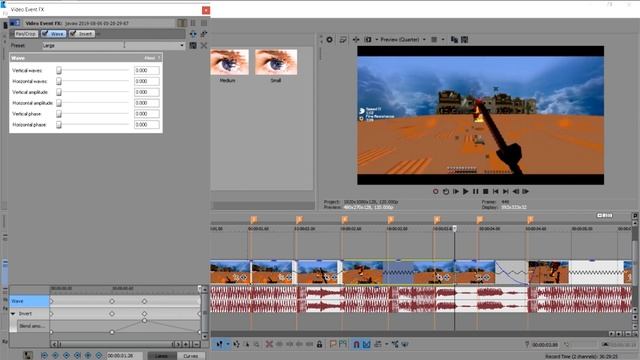The width and height of the screenshot is (640, 360).
Task: Click the preview overlays grid icon
Action: (434, 40)
